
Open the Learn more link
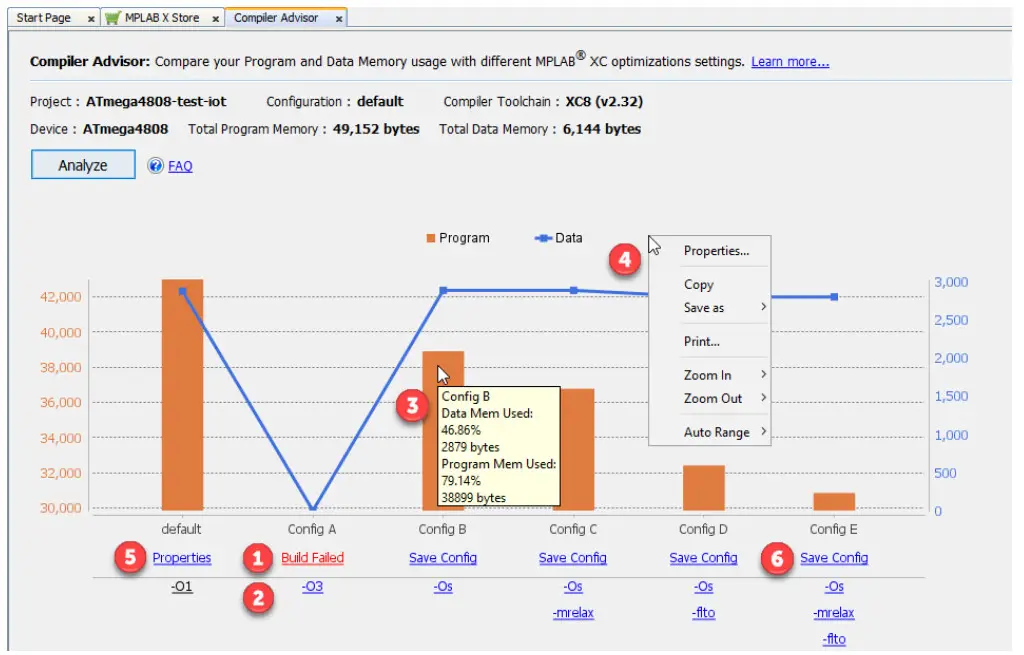789,61
